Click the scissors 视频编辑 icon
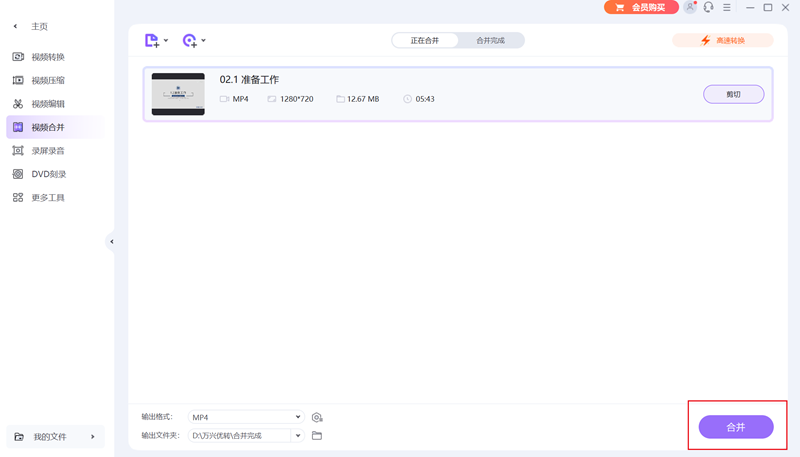The height and width of the screenshot is (457, 800). (x=18, y=104)
